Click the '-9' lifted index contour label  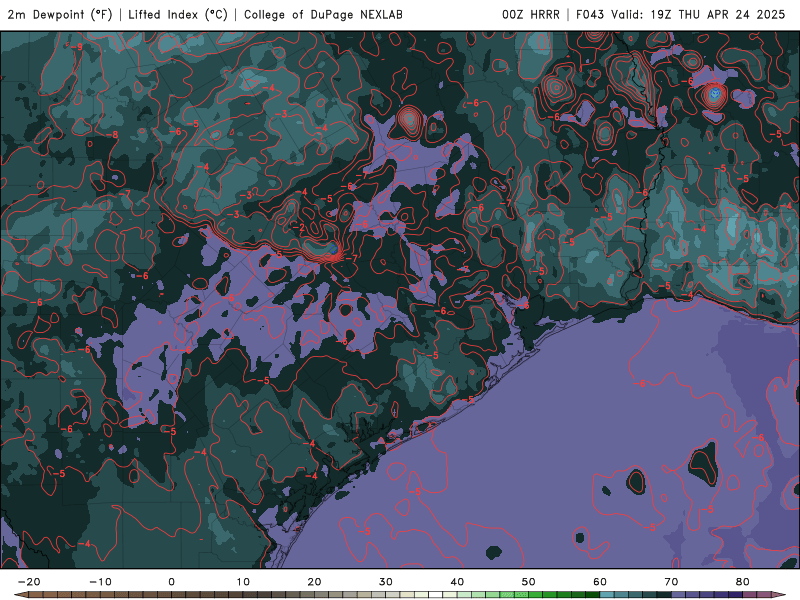pyautogui.click(x=76, y=47)
